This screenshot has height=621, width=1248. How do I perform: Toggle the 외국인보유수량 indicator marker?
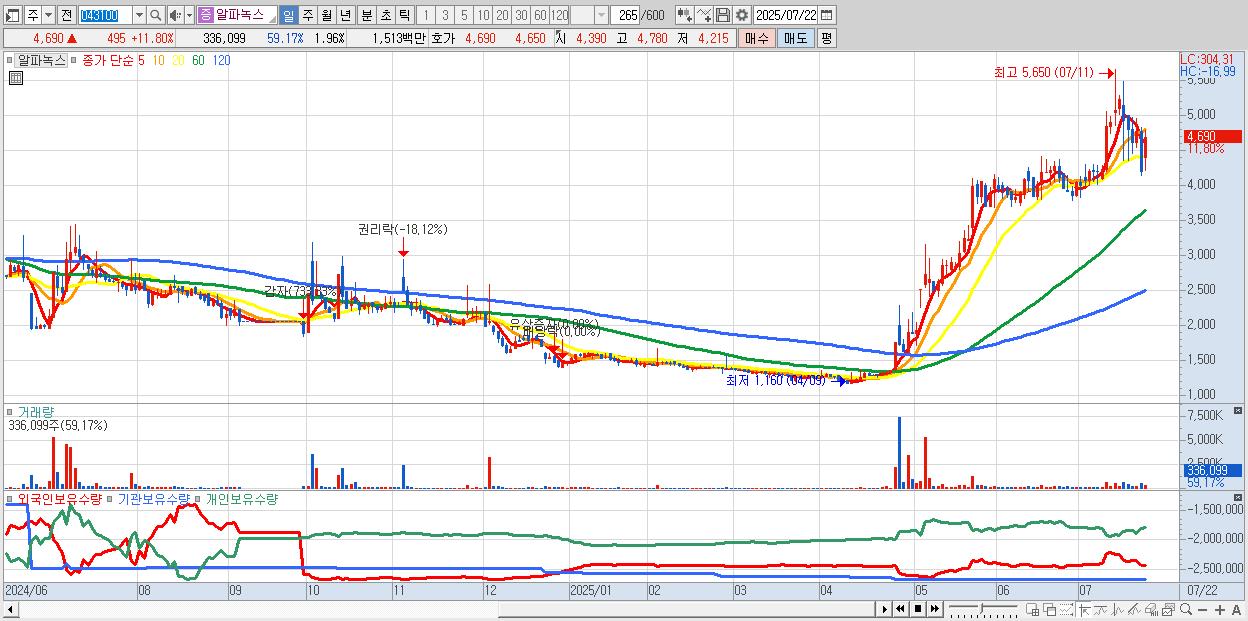pyautogui.click(x=10, y=498)
